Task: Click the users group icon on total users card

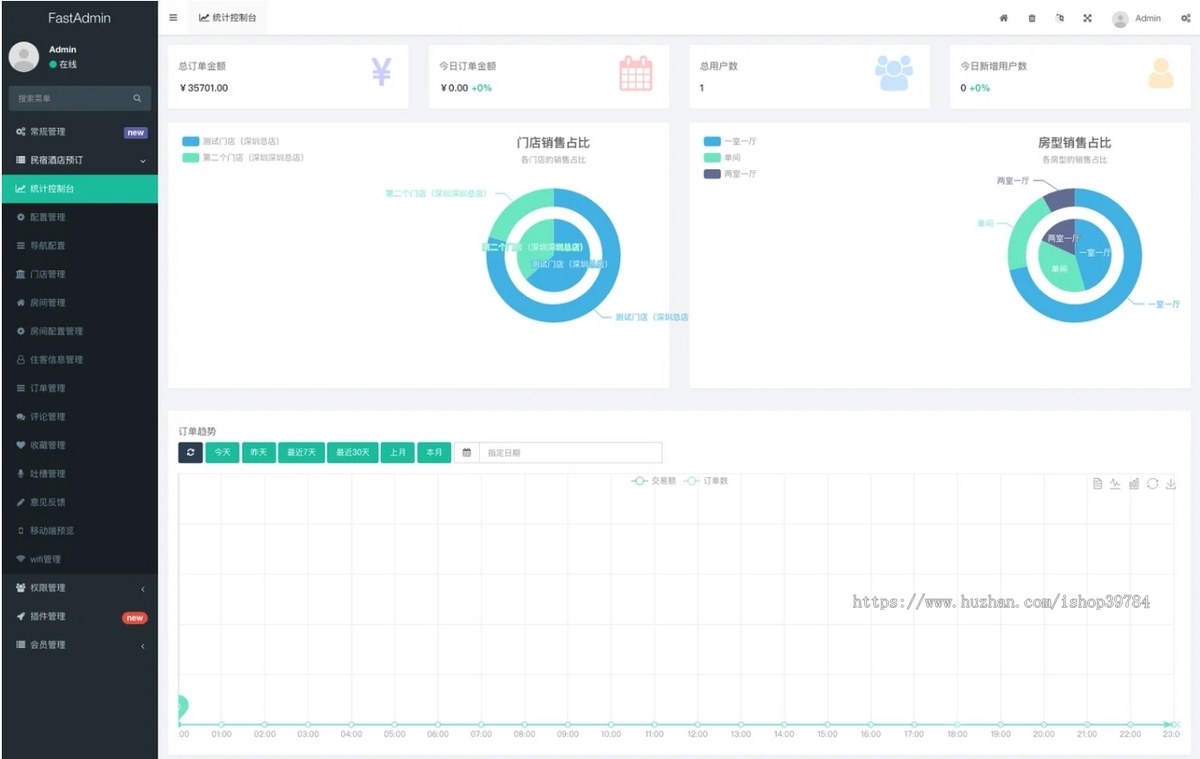Action: pos(894,73)
